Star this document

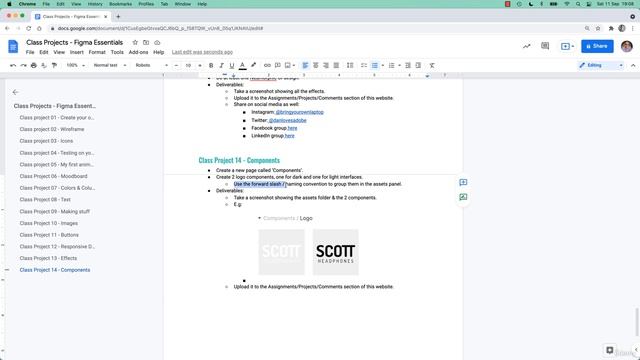point(135,42)
